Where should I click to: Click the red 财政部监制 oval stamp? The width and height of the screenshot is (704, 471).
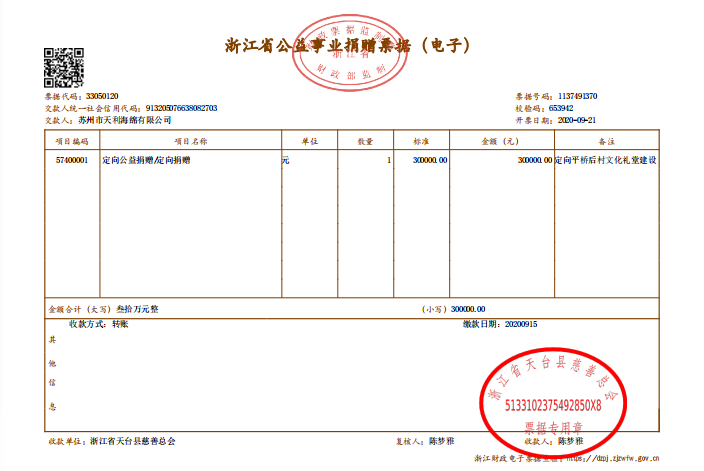pyautogui.click(x=350, y=53)
